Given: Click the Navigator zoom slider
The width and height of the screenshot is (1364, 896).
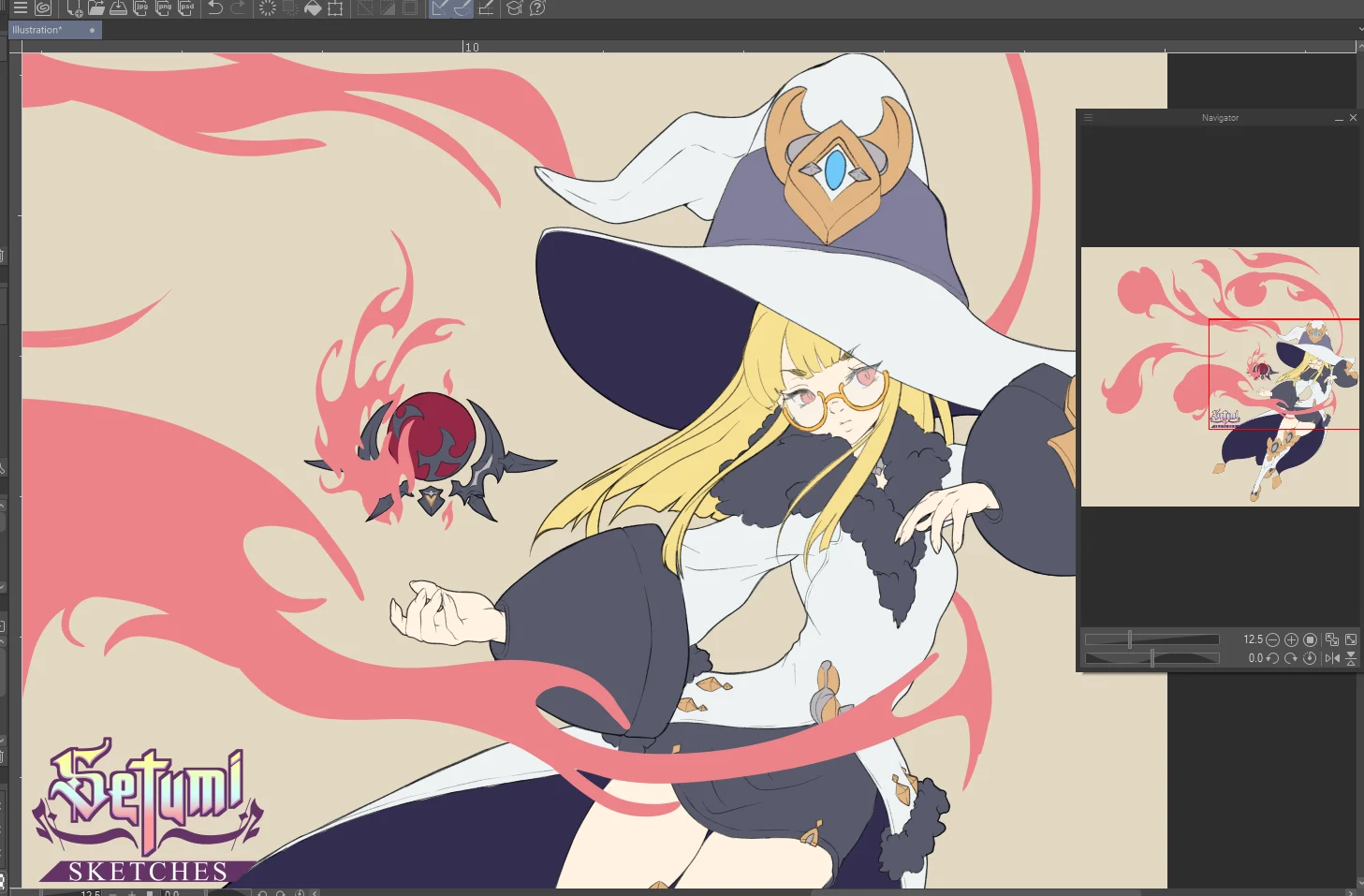Looking at the screenshot, I should tap(1151, 639).
